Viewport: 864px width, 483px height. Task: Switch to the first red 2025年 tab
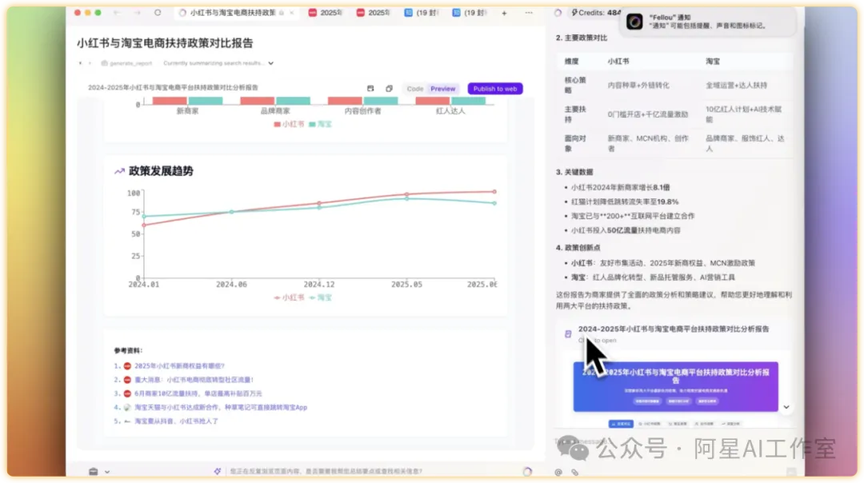coord(326,13)
